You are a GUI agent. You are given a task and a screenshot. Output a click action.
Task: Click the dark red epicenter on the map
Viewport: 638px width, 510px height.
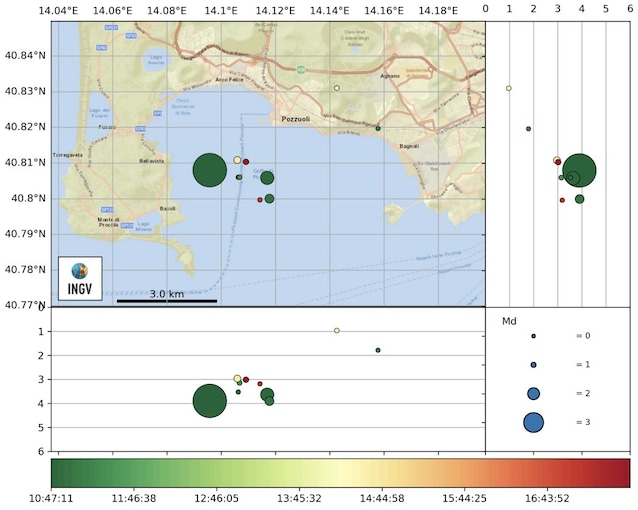click(246, 162)
